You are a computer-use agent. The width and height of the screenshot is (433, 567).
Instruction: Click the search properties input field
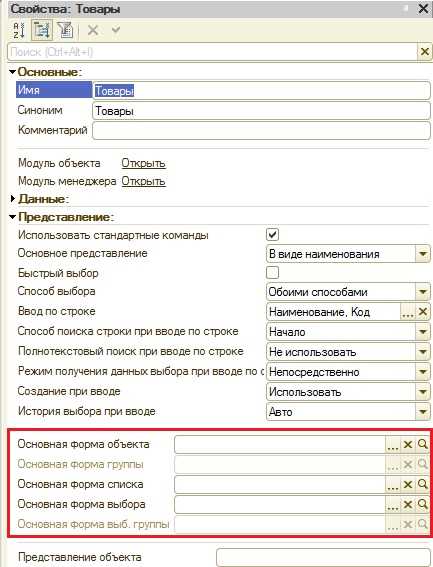click(212, 52)
